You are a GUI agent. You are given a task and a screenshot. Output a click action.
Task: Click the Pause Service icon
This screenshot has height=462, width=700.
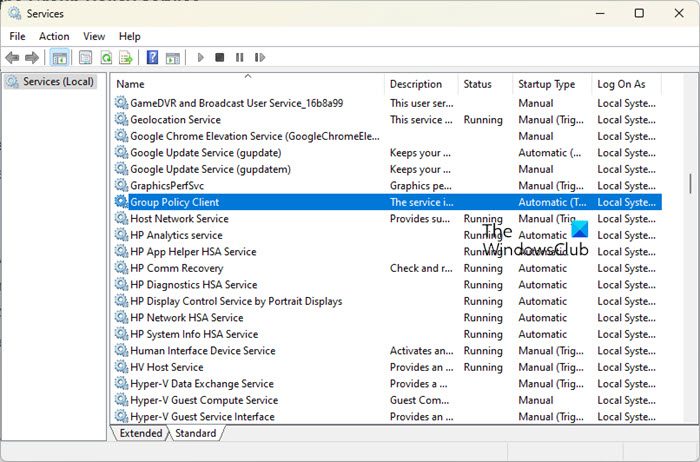point(239,58)
